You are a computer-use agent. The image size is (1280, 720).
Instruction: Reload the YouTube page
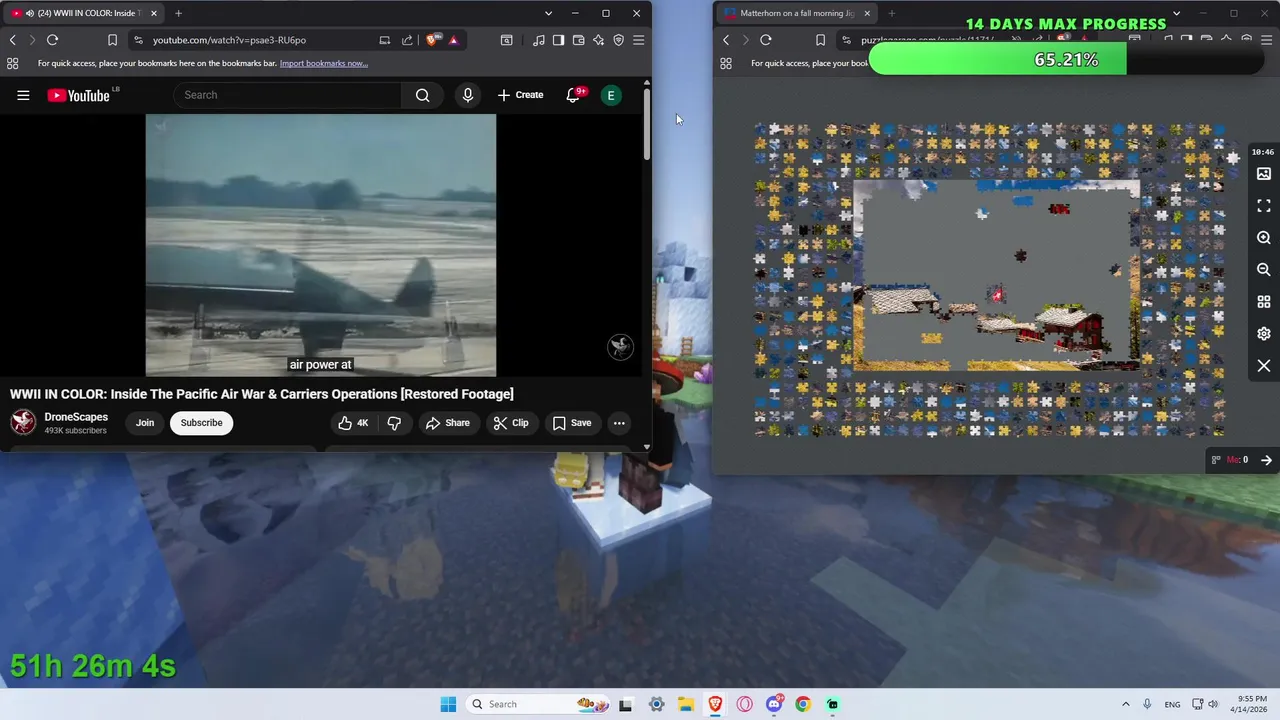pos(52,40)
